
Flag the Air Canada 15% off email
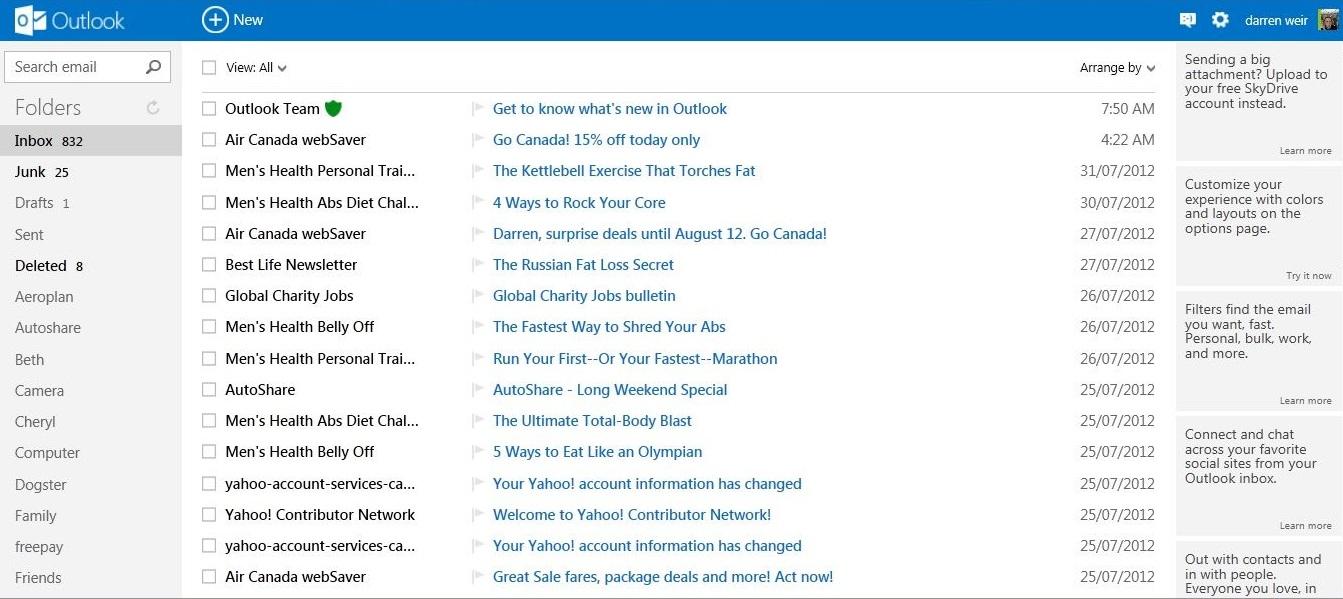point(477,140)
